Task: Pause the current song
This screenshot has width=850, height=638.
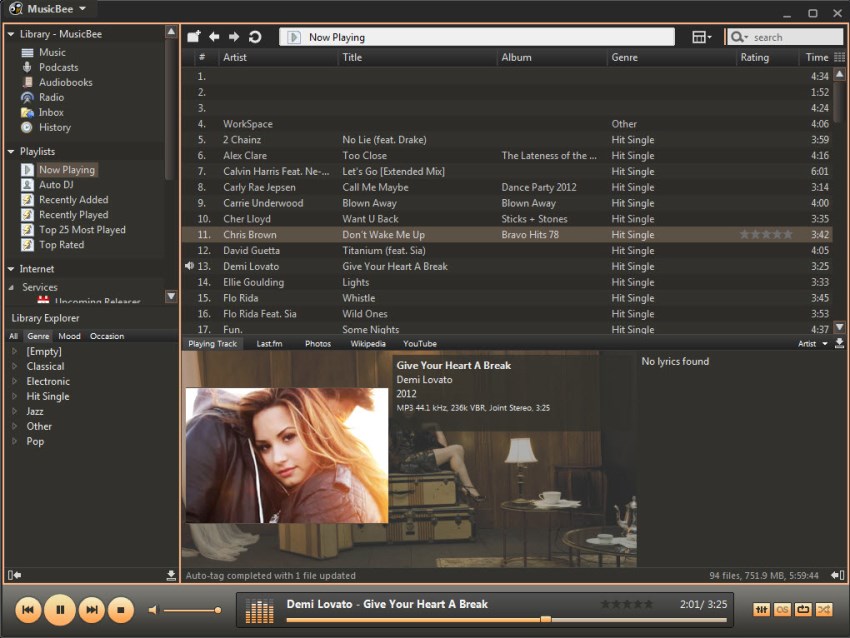Action: coord(60,608)
